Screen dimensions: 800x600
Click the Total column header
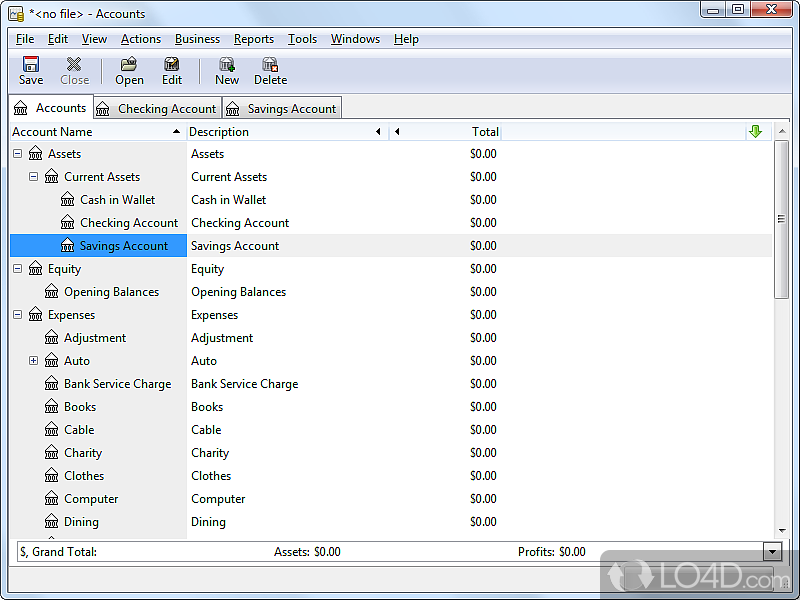point(445,132)
